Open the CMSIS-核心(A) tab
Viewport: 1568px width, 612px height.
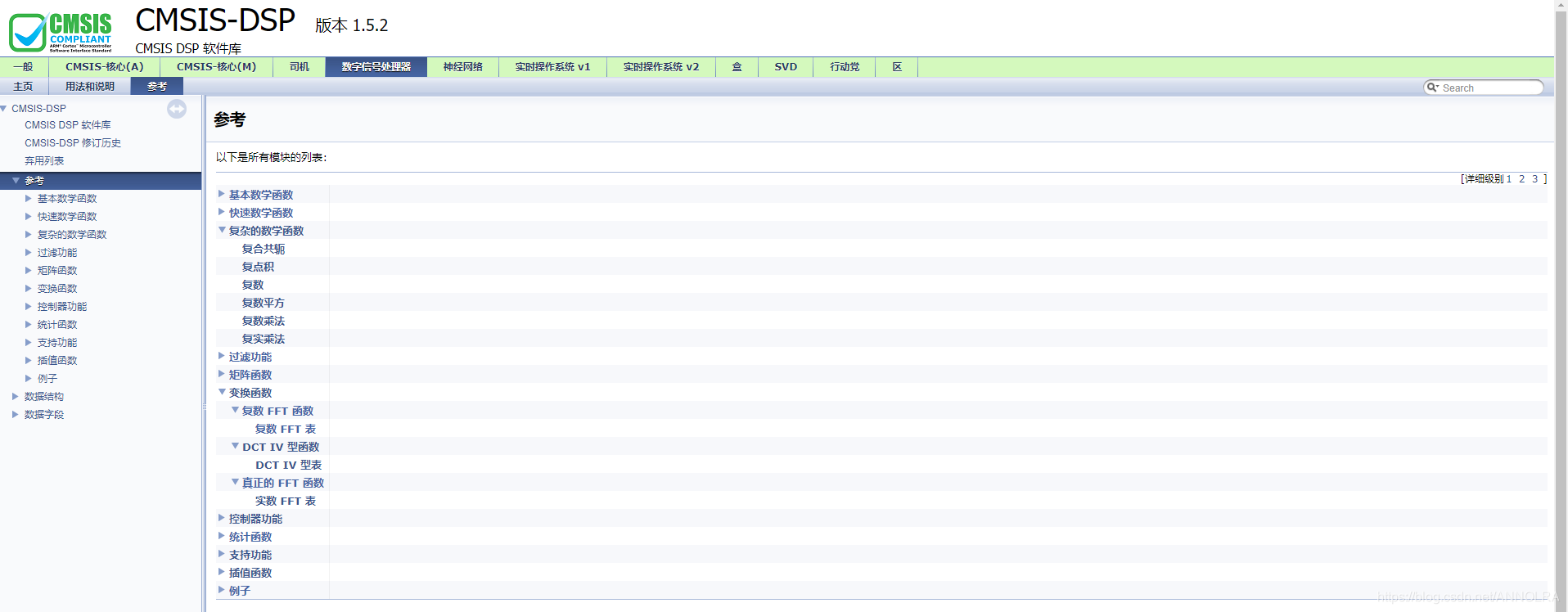click(x=104, y=67)
